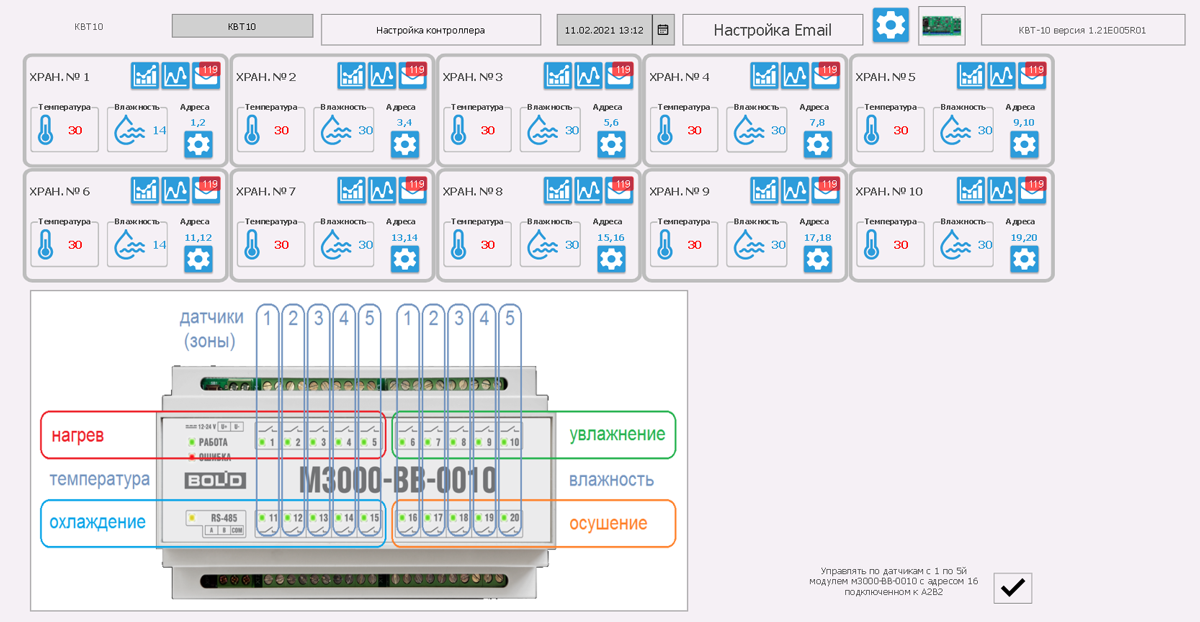Click the Настройка контроллера button
This screenshot has width=1200, height=622.
[x=430, y=30]
